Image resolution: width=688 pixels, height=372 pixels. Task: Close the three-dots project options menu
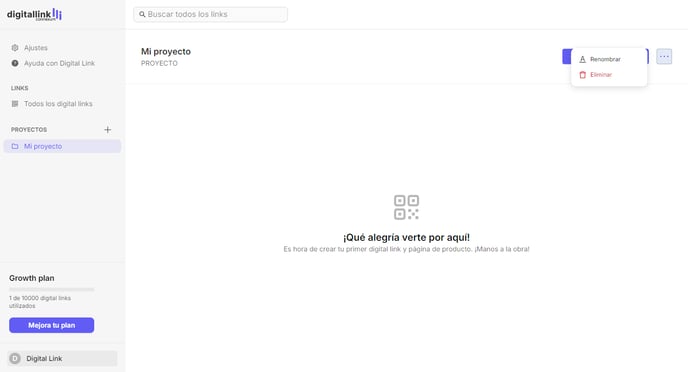[664, 57]
